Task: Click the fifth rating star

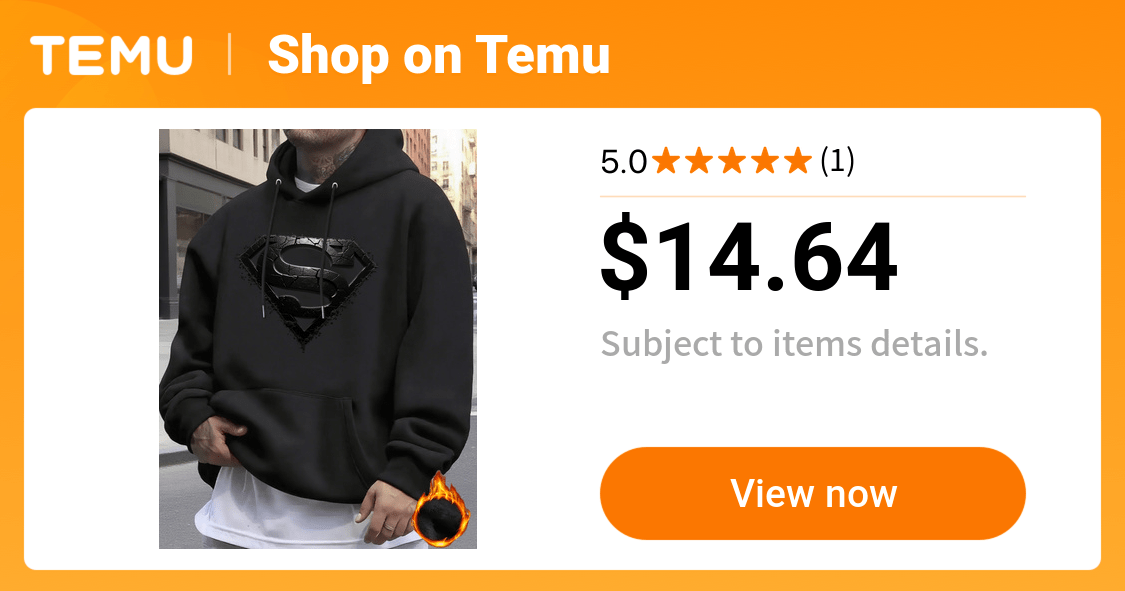Action: (798, 161)
